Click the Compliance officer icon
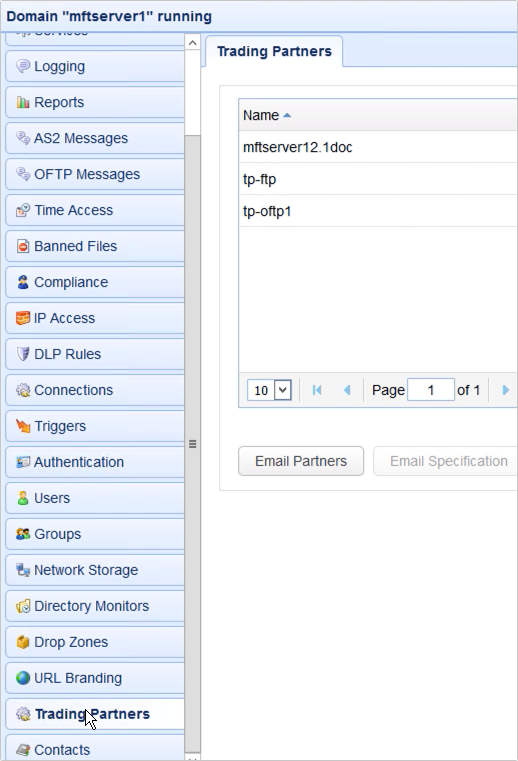518x761 pixels. (x=23, y=282)
